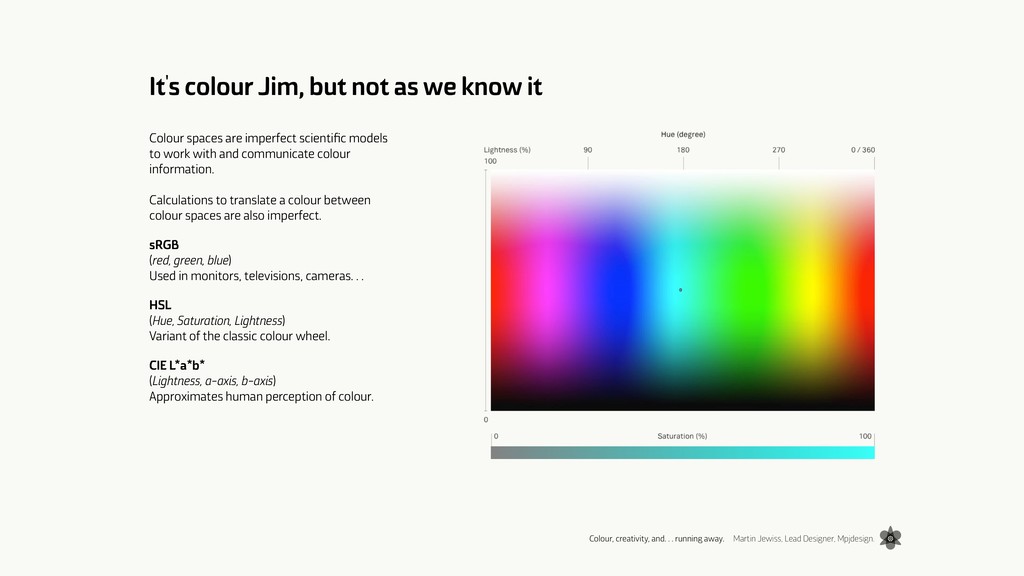Image resolution: width=1024 pixels, height=576 pixels.
Task: Click the title "It's colour Jim, but not as we know it"
Action: [345, 87]
